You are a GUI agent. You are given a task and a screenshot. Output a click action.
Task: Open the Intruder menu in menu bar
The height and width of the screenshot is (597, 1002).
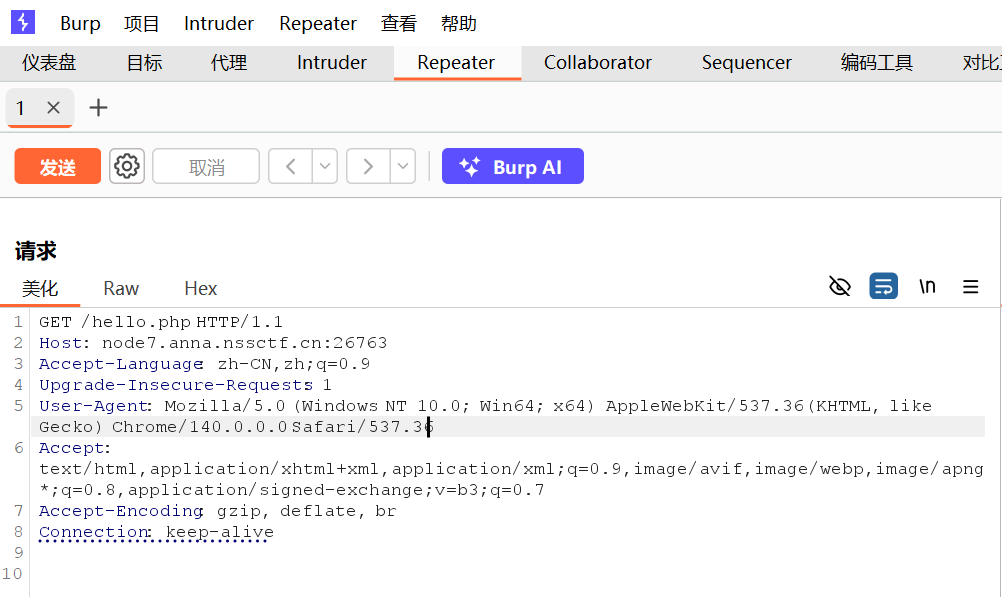(219, 23)
